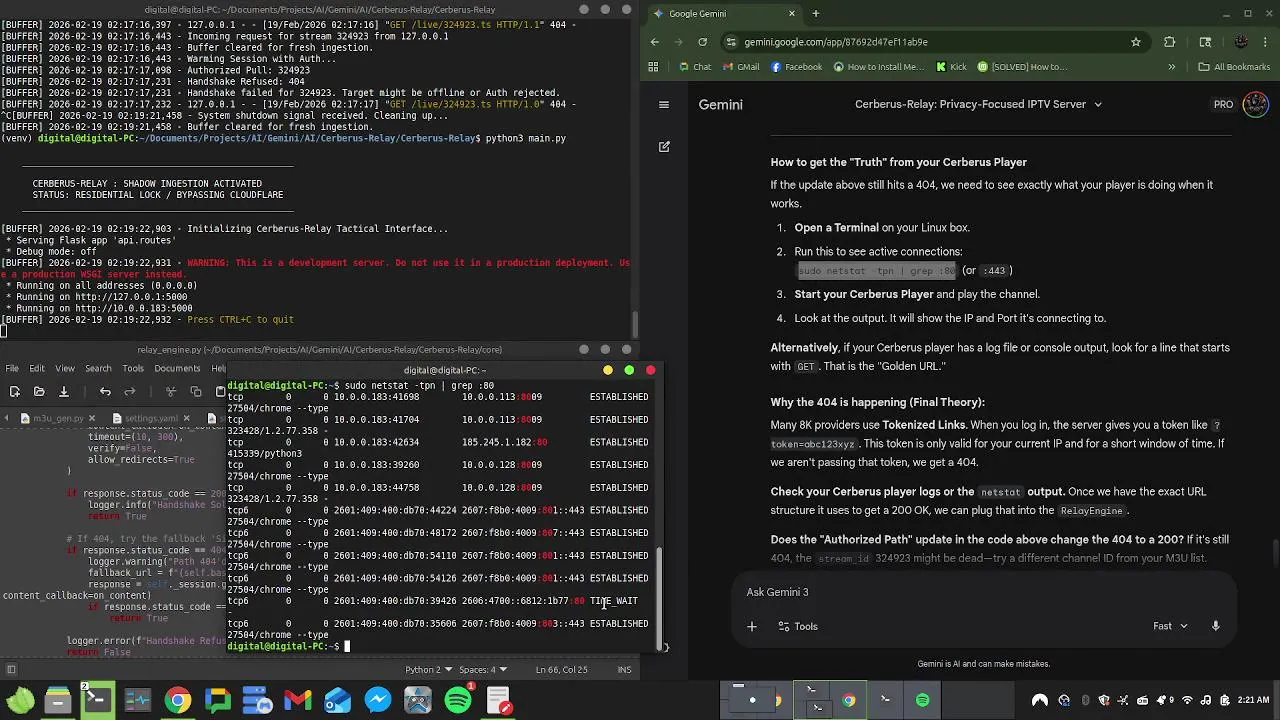Click the Wi-Fi network tray icon
This screenshot has height=720, width=1280.
(1187, 700)
